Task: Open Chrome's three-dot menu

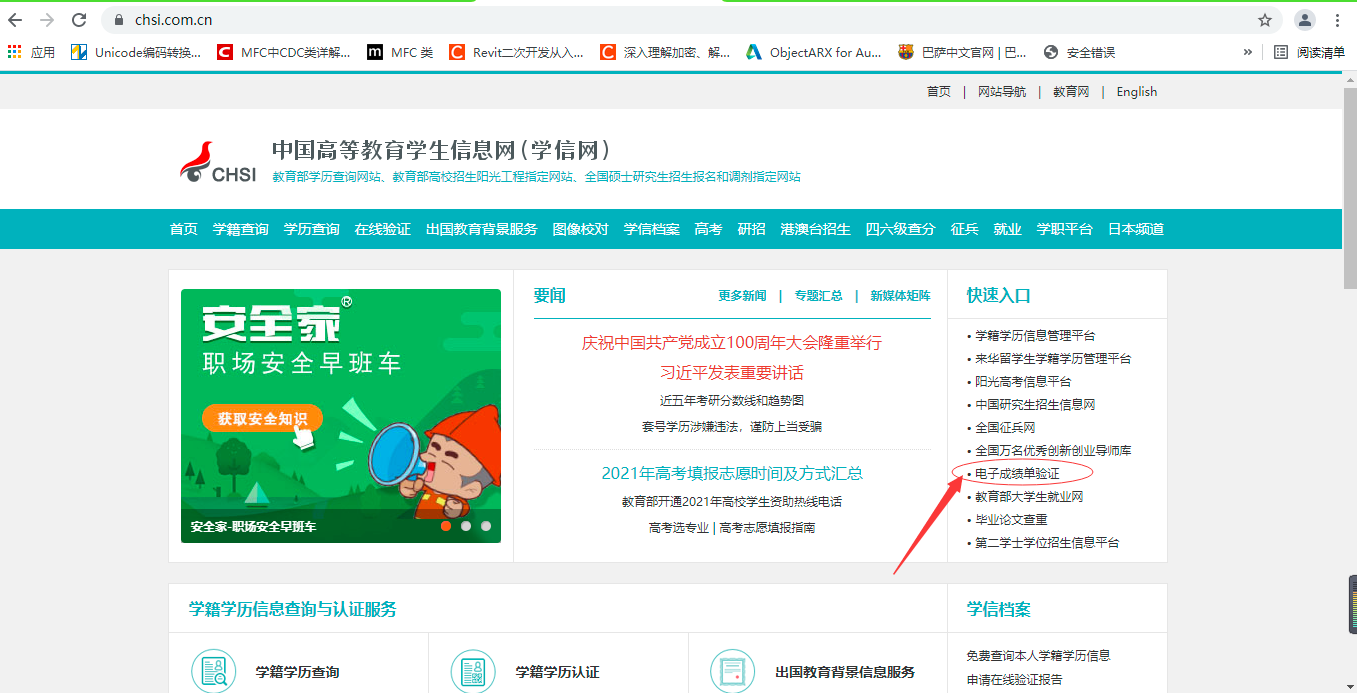Action: click(1338, 20)
